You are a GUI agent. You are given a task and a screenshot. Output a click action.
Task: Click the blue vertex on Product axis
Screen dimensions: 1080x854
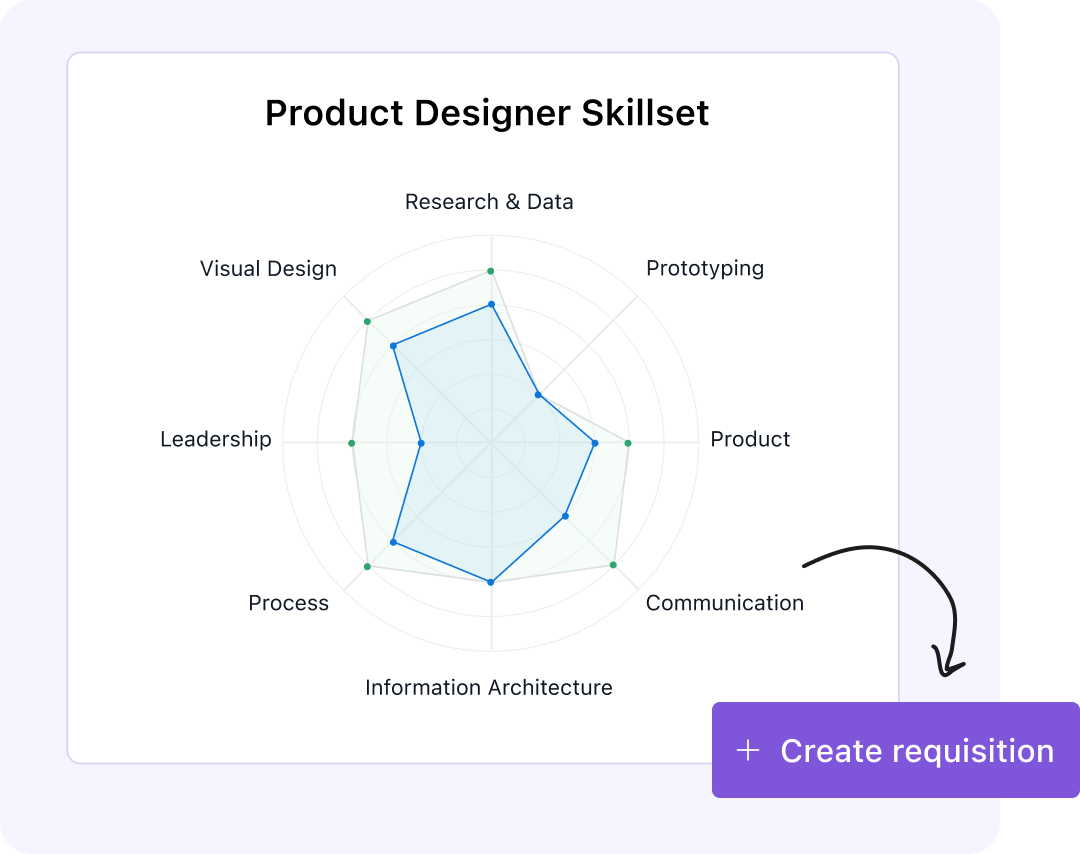click(594, 442)
